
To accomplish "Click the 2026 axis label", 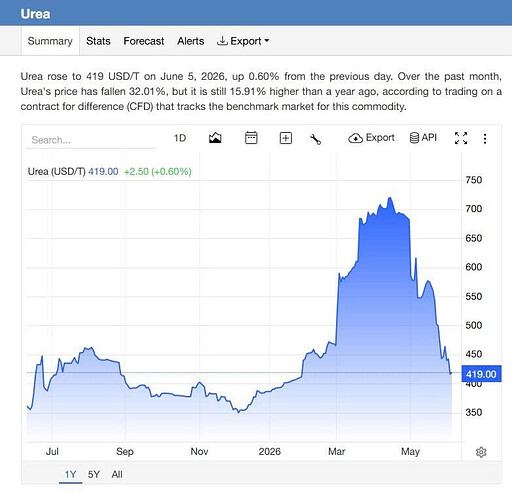I will pos(270,451).
